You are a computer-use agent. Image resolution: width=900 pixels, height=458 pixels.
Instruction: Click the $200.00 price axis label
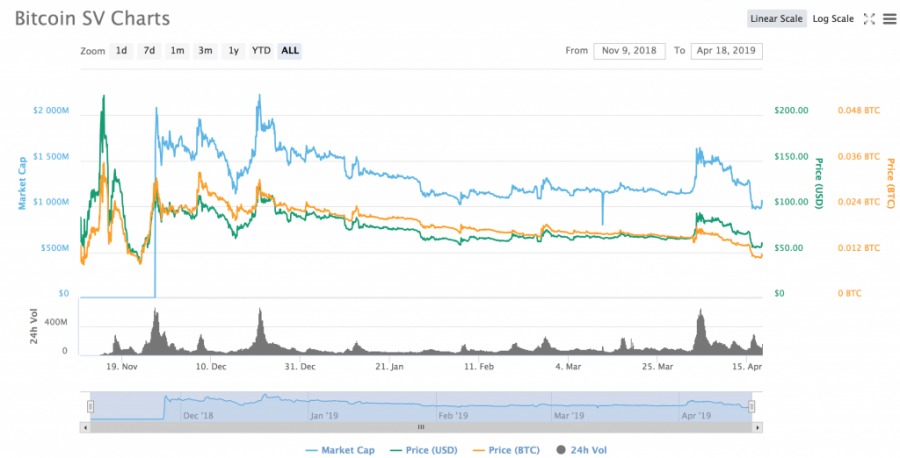pos(791,110)
